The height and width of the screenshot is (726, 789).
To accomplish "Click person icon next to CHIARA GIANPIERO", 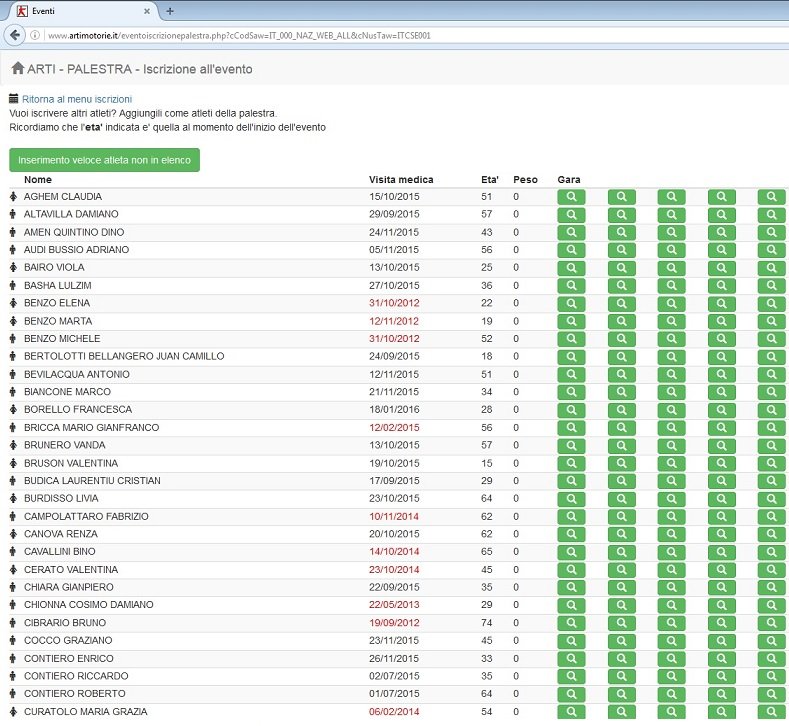I will tap(14, 587).
